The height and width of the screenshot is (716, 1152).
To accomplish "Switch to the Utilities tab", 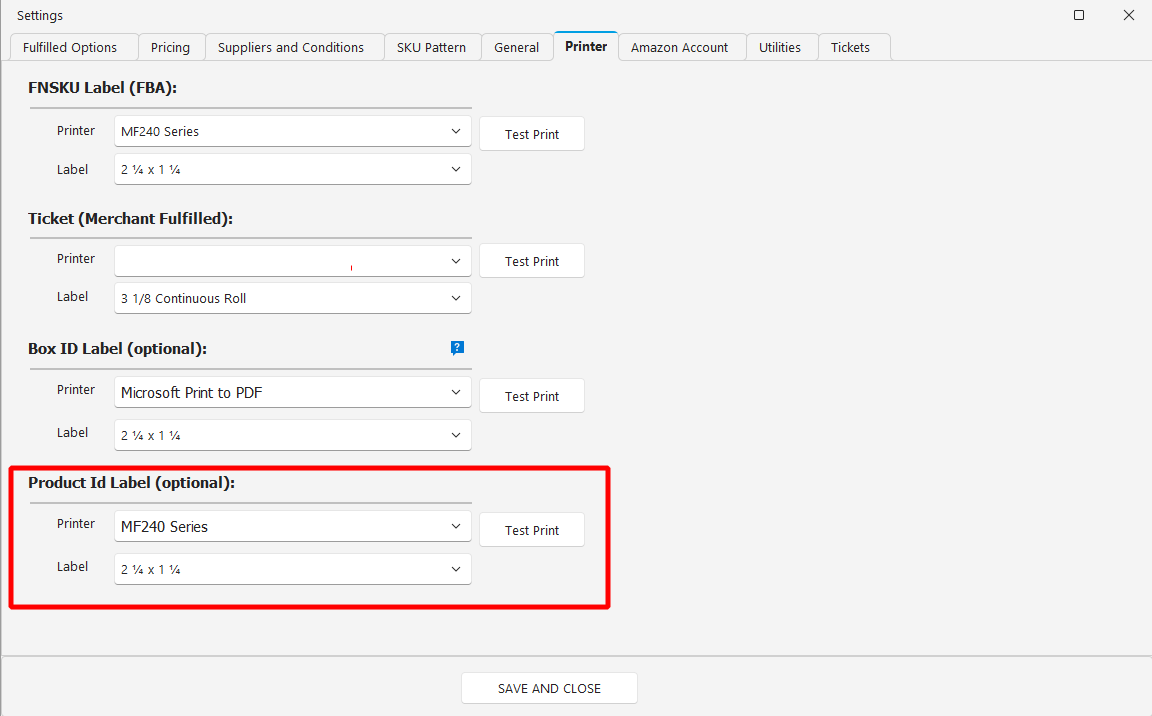I will point(782,47).
